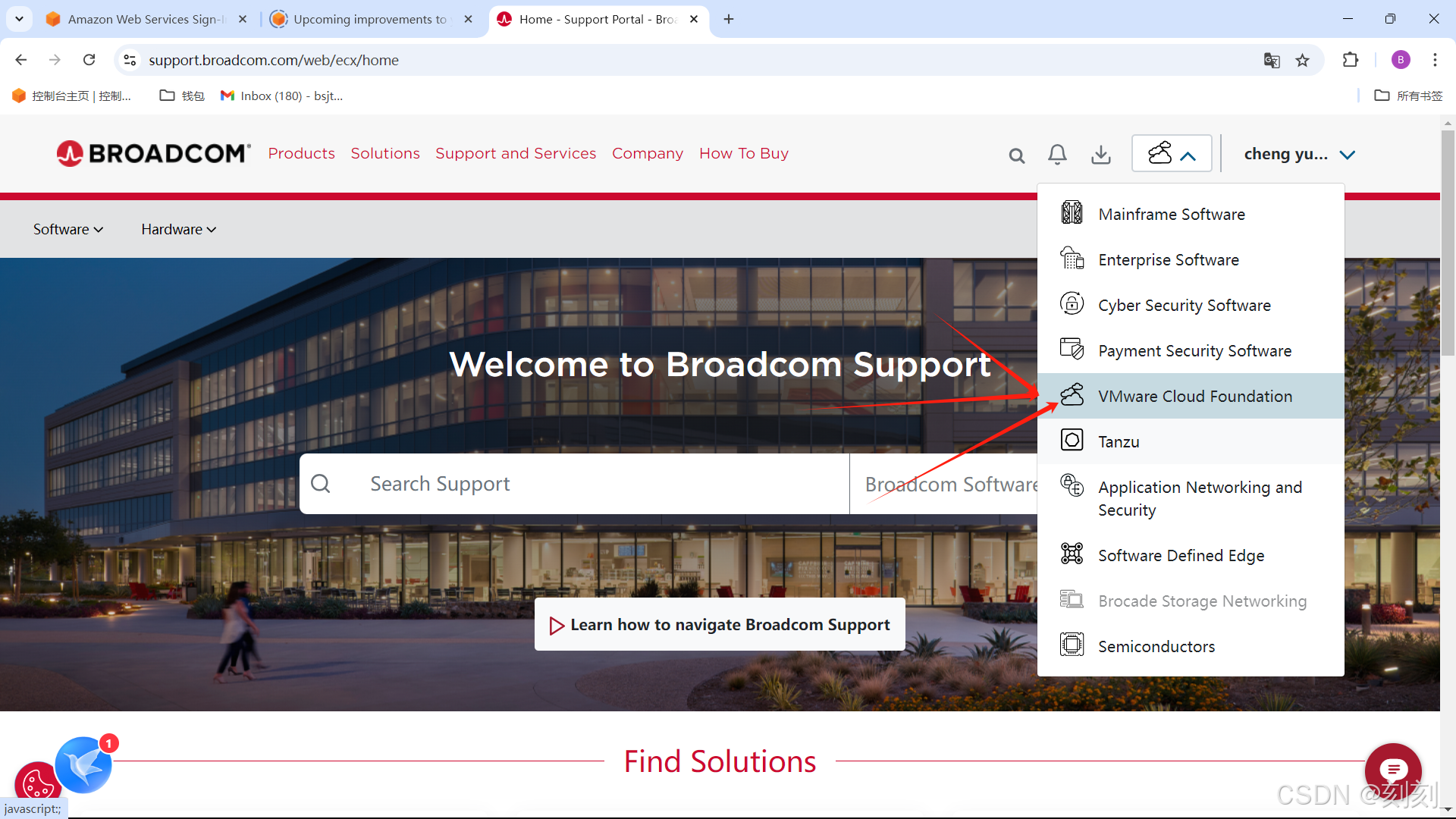Click the Brocade Storage Networking icon
Viewport: 1456px width, 819px height.
point(1072,599)
